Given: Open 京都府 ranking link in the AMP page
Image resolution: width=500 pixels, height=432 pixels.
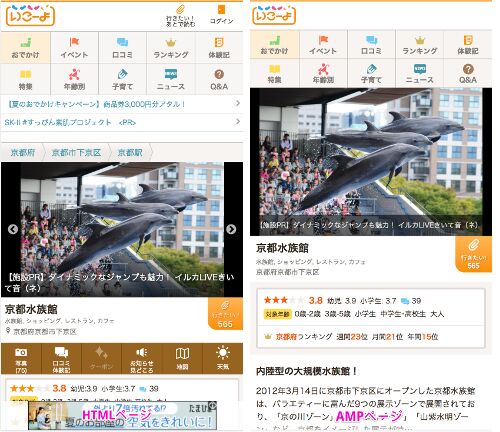Looking at the screenshot, I should click(x=287, y=337).
